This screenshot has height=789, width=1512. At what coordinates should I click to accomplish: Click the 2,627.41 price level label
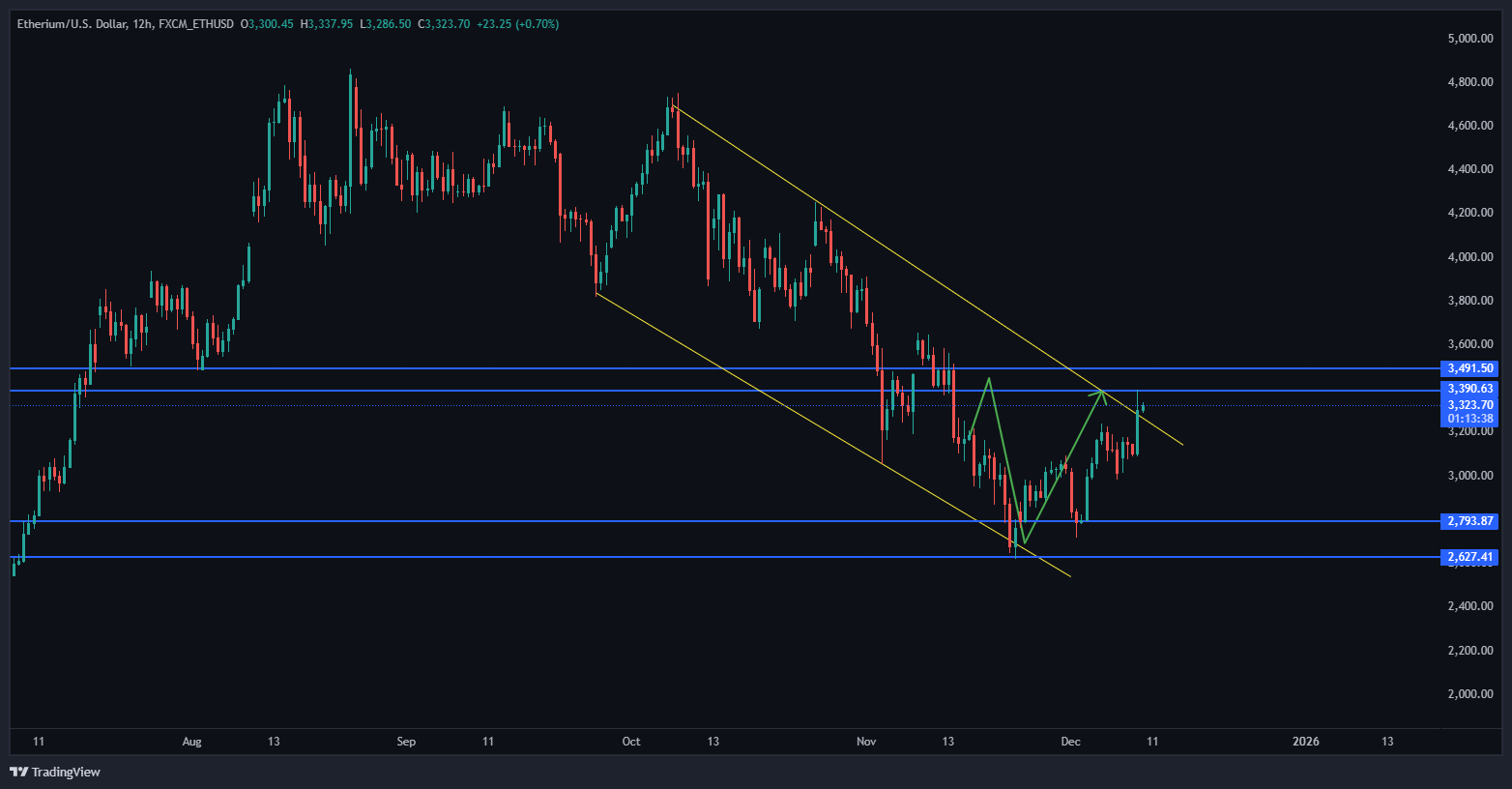pyautogui.click(x=1469, y=557)
